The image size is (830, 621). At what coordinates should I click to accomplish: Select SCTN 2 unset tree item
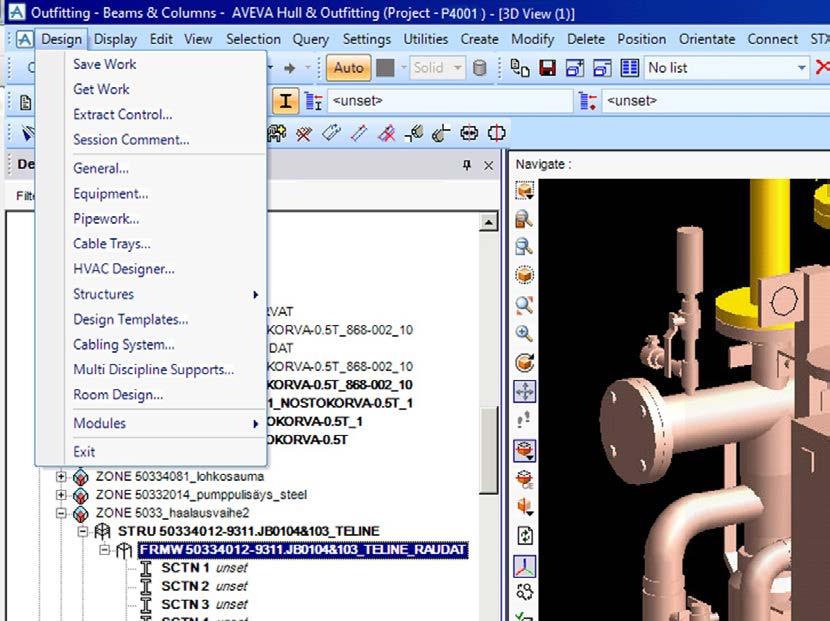tap(204, 586)
